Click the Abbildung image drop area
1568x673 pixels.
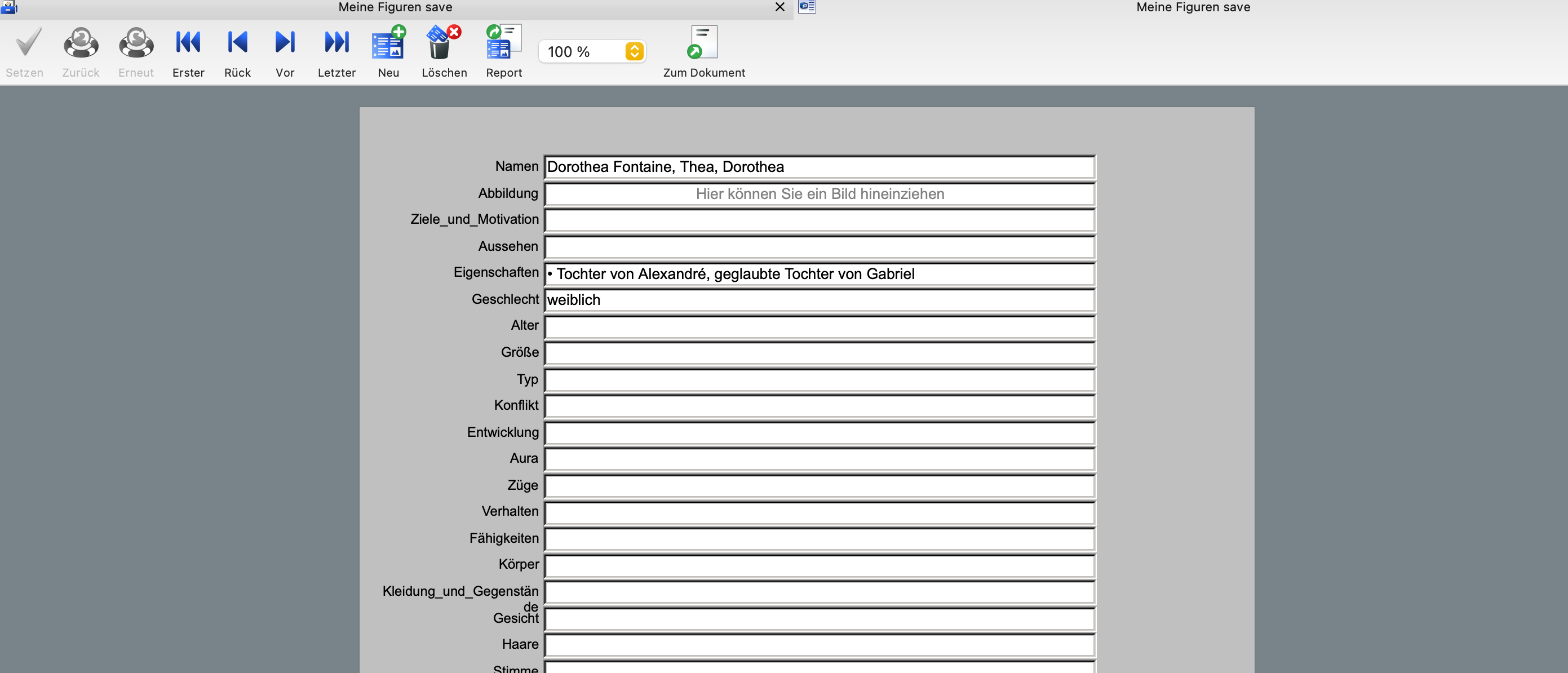820,194
